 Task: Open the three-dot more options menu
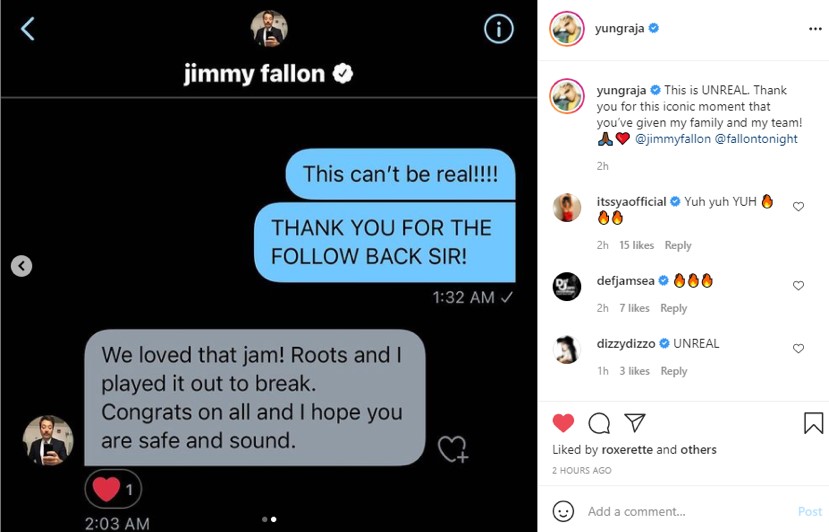(x=815, y=29)
